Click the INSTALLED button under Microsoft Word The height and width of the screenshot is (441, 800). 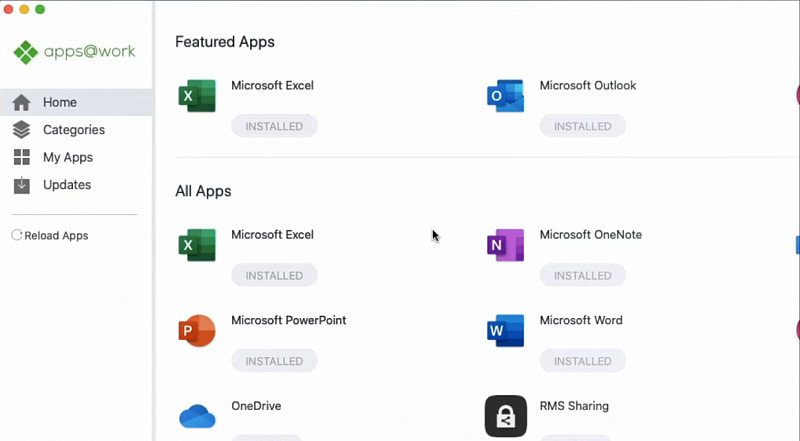point(583,361)
